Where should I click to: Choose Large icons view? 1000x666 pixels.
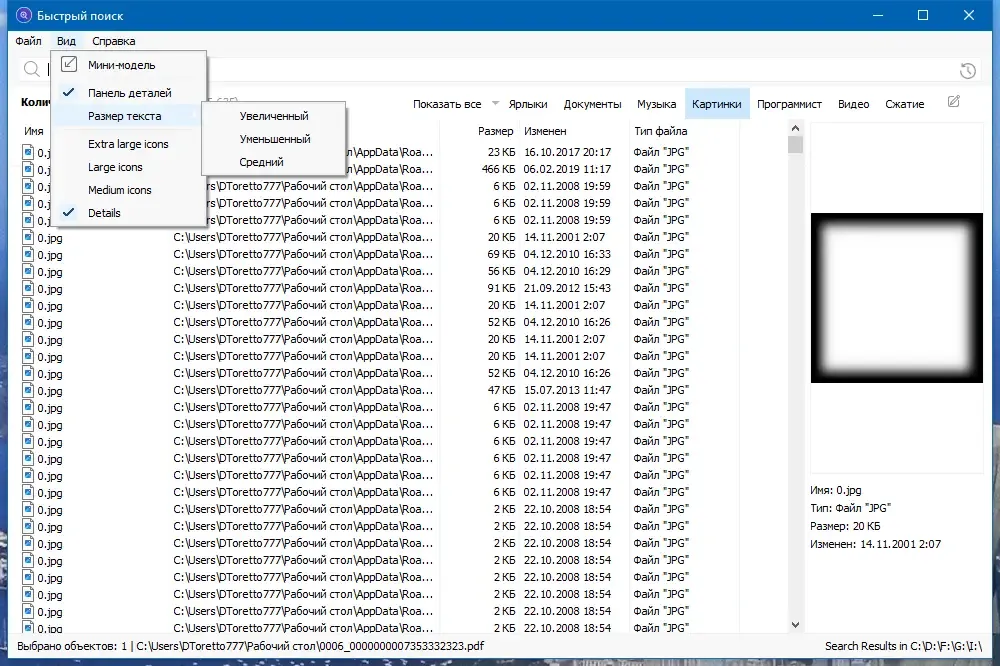(128, 167)
